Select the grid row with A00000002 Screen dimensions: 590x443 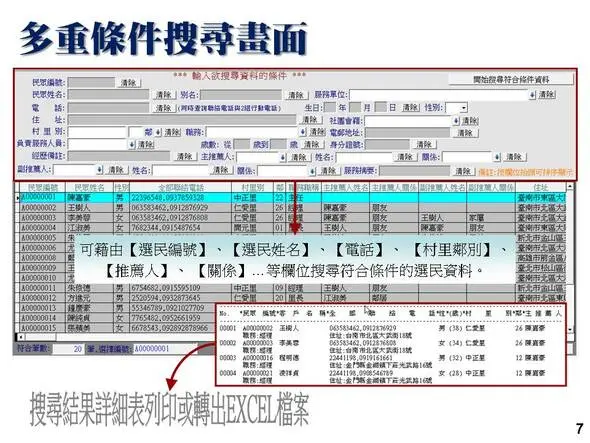click(x=292, y=207)
